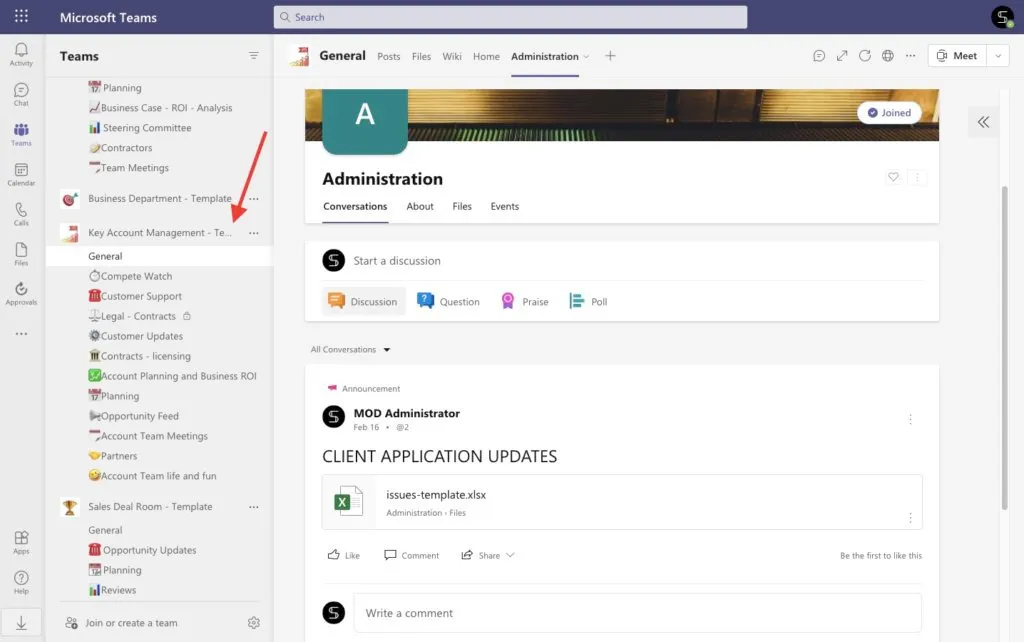
Task: Open Chat in the left rail
Action: tap(21, 95)
